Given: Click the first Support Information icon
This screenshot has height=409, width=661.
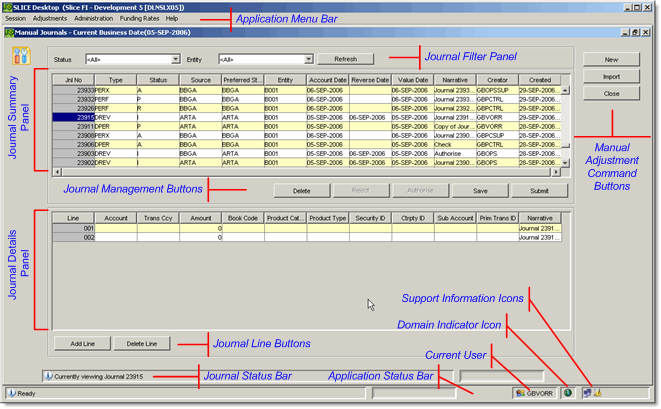Looking at the screenshot, I should (x=587, y=394).
